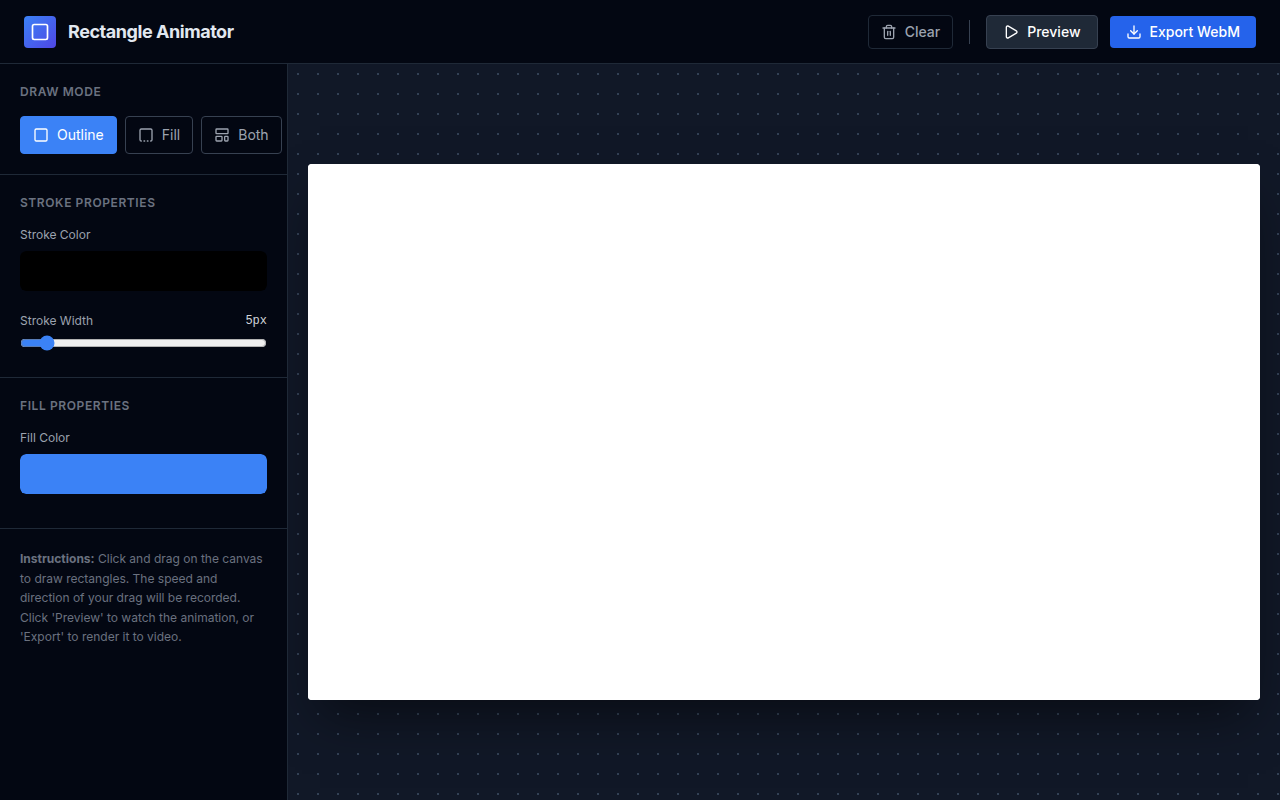Clear all drawn rectangles
The image size is (1280, 800).
coord(910,31)
